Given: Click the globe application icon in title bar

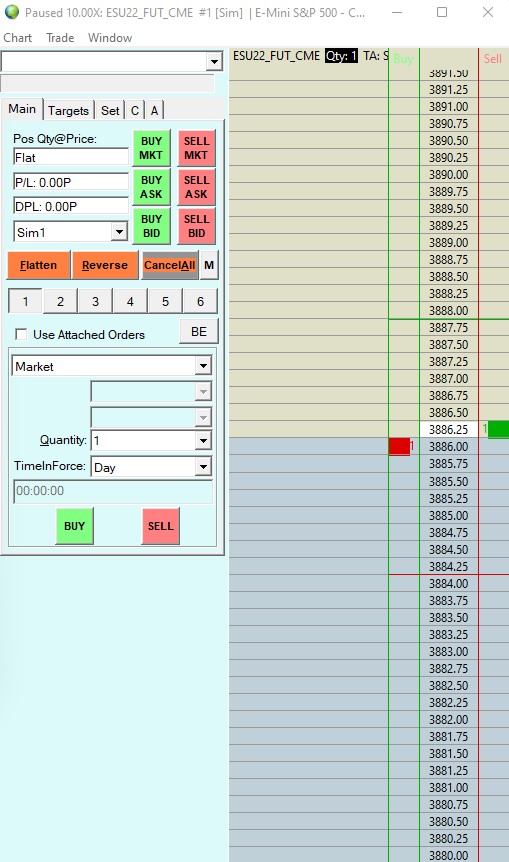Looking at the screenshot, I should (x=12, y=12).
